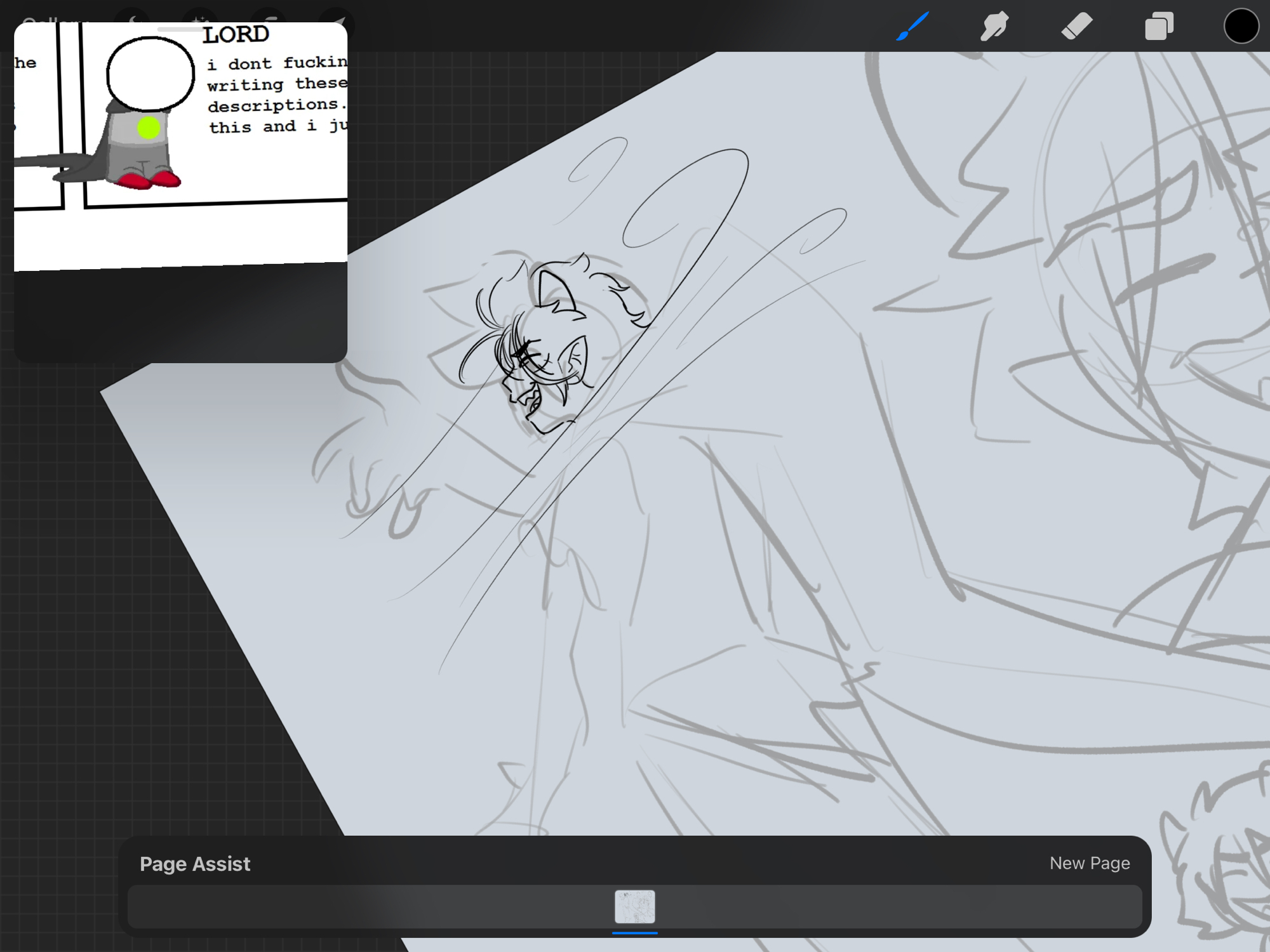This screenshot has width=1270, height=952.
Task: Tap the green circle in the reference image
Action: tap(149, 128)
